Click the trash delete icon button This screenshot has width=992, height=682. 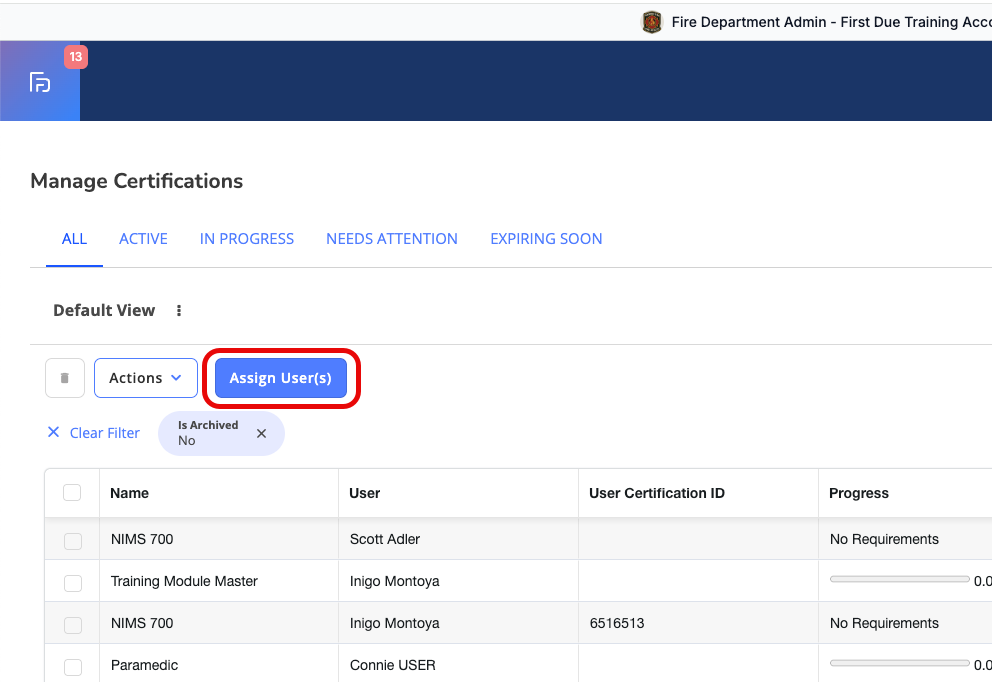65,378
